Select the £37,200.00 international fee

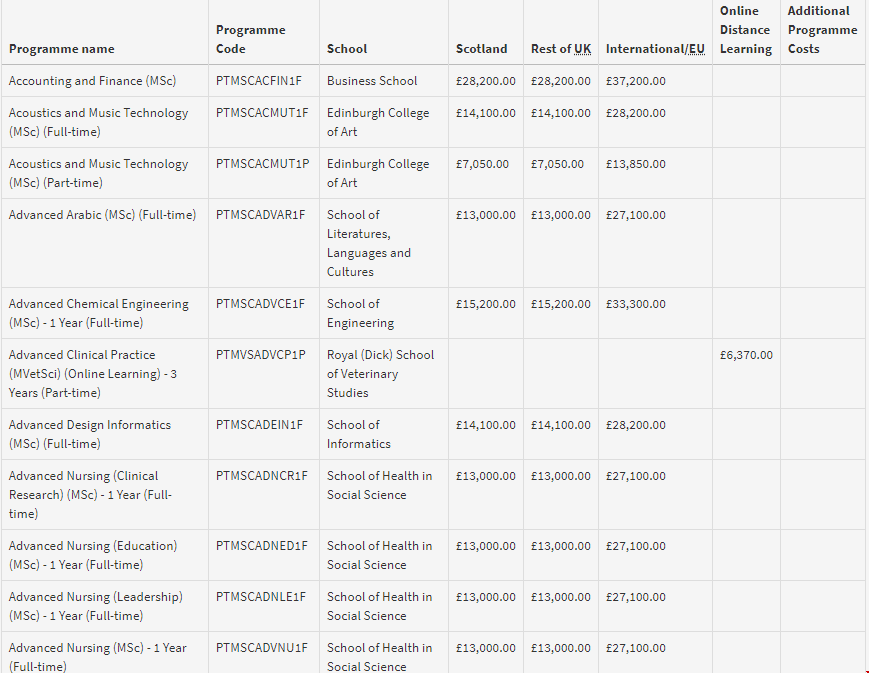(635, 81)
